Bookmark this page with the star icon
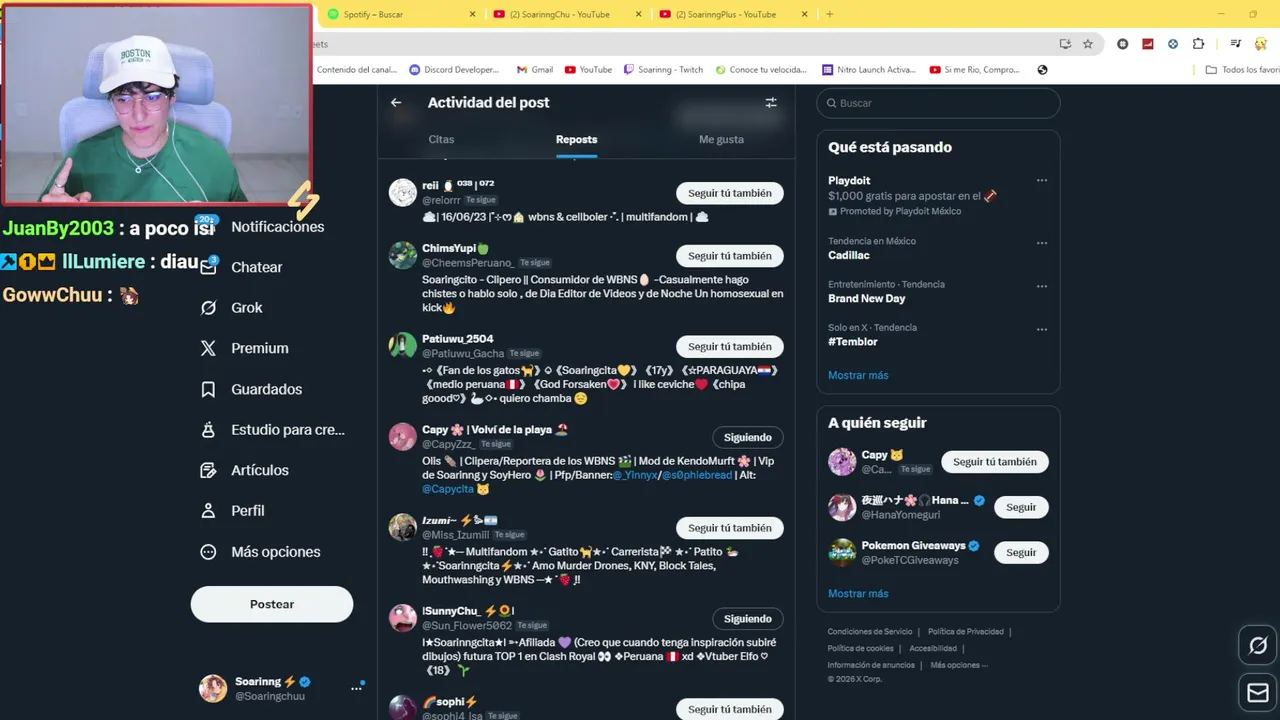Viewport: 1280px width, 720px height. click(1088, 44)
